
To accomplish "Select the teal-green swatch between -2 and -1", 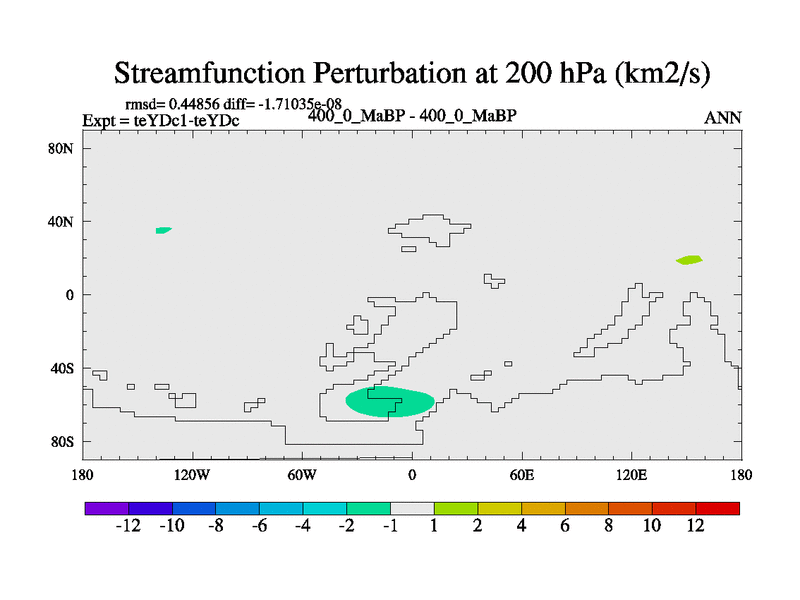I will (368, 508).
